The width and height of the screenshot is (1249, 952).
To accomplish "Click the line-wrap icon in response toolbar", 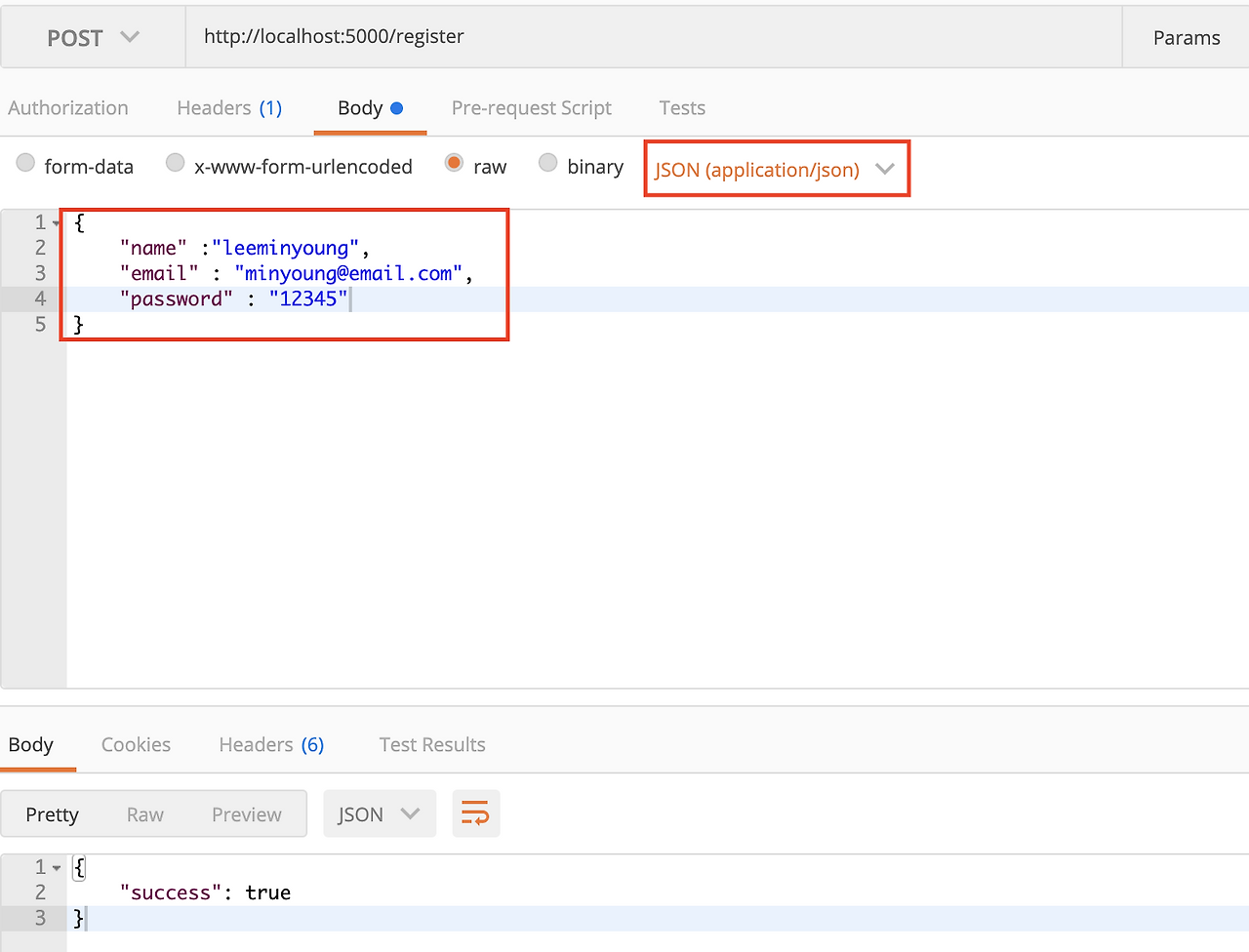I will [x=475, y=813].
